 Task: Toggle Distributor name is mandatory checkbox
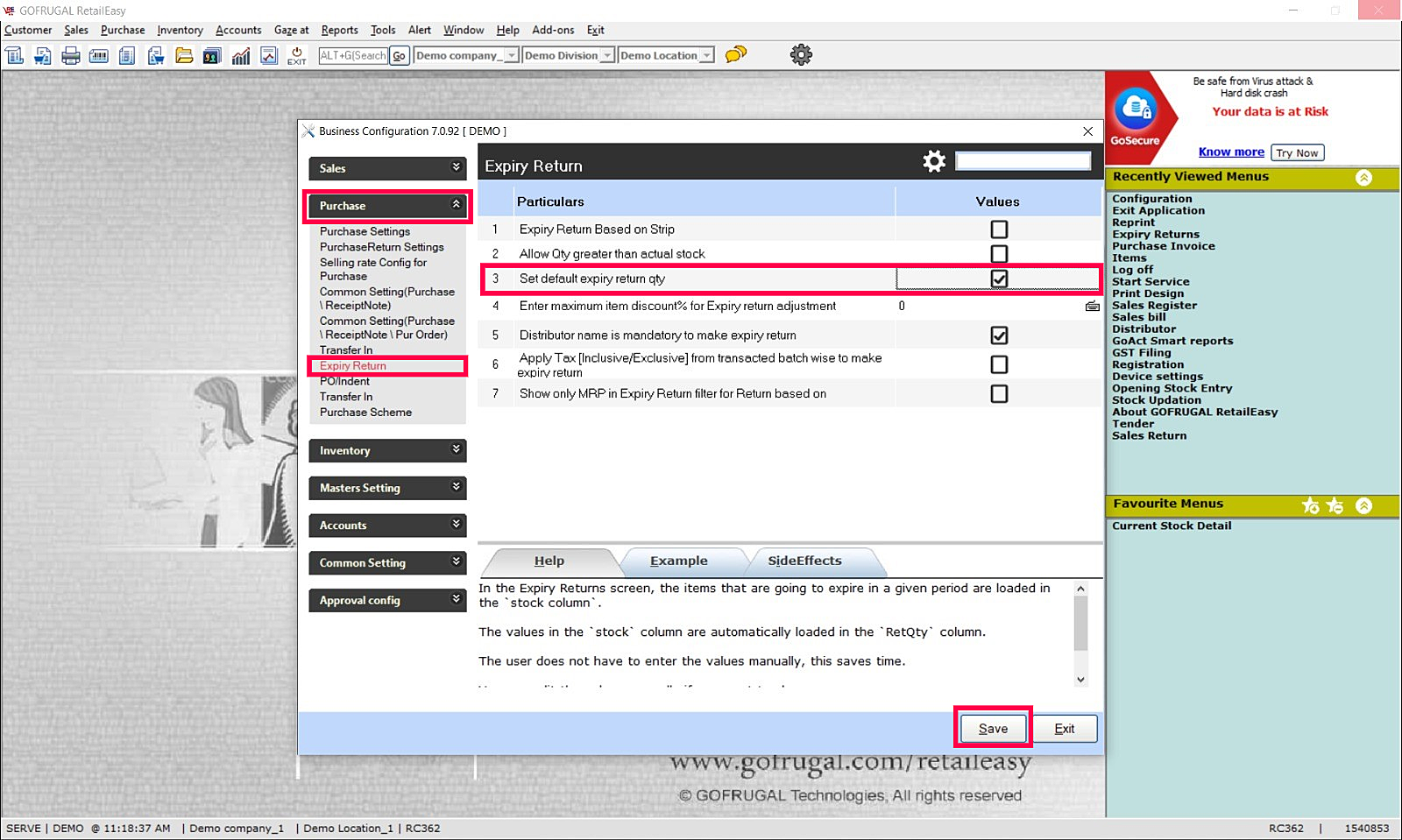999,335
